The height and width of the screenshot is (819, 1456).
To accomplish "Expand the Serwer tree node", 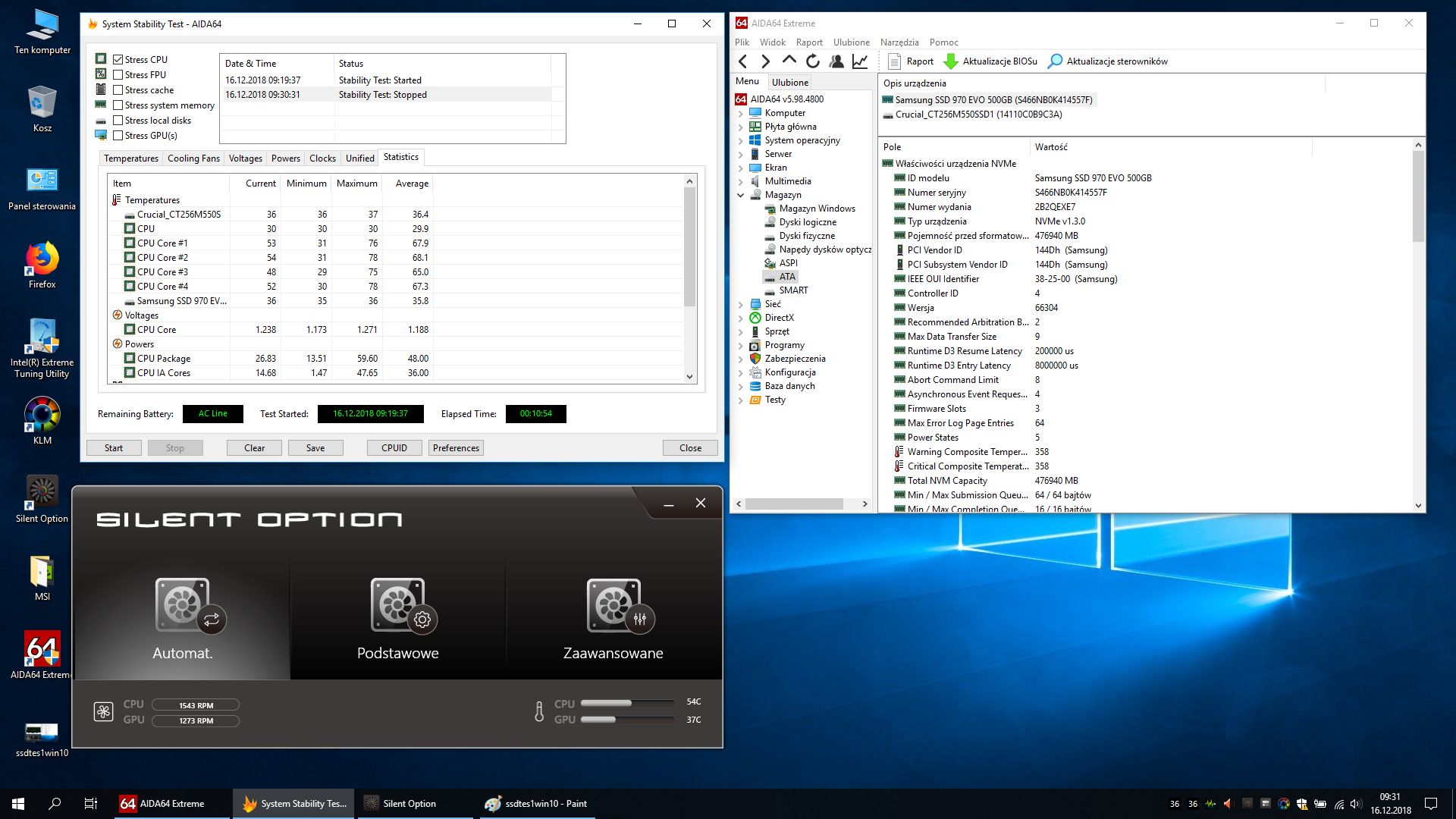I will coord(741,154).
